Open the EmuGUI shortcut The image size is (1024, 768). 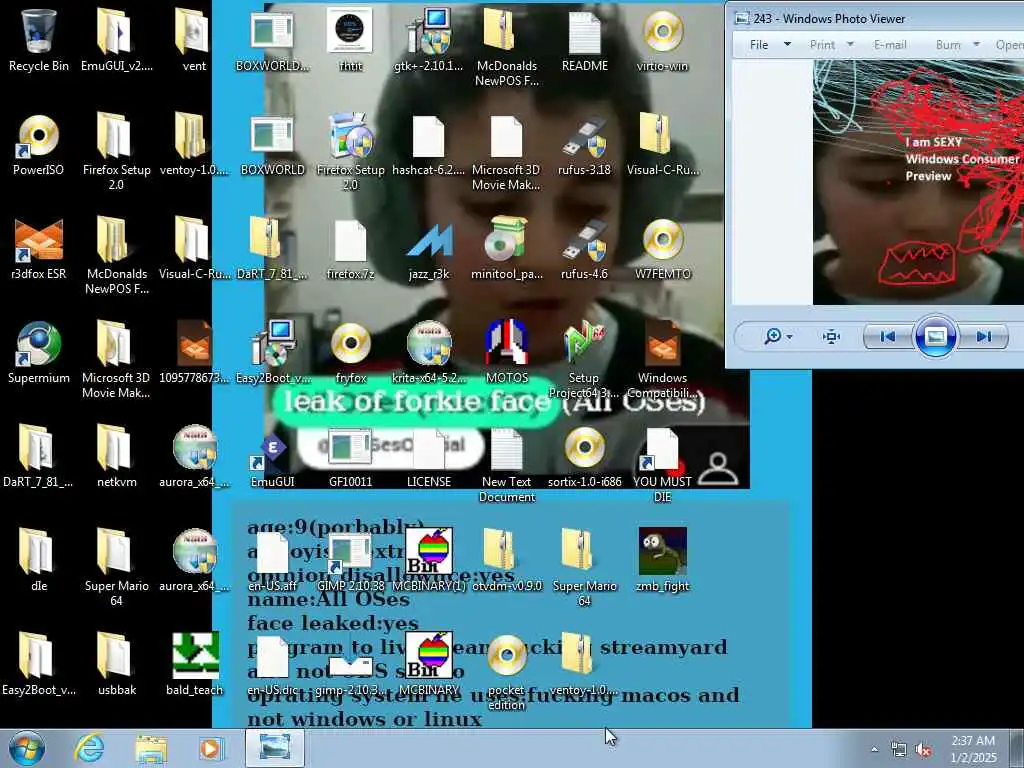click(272, 456)
